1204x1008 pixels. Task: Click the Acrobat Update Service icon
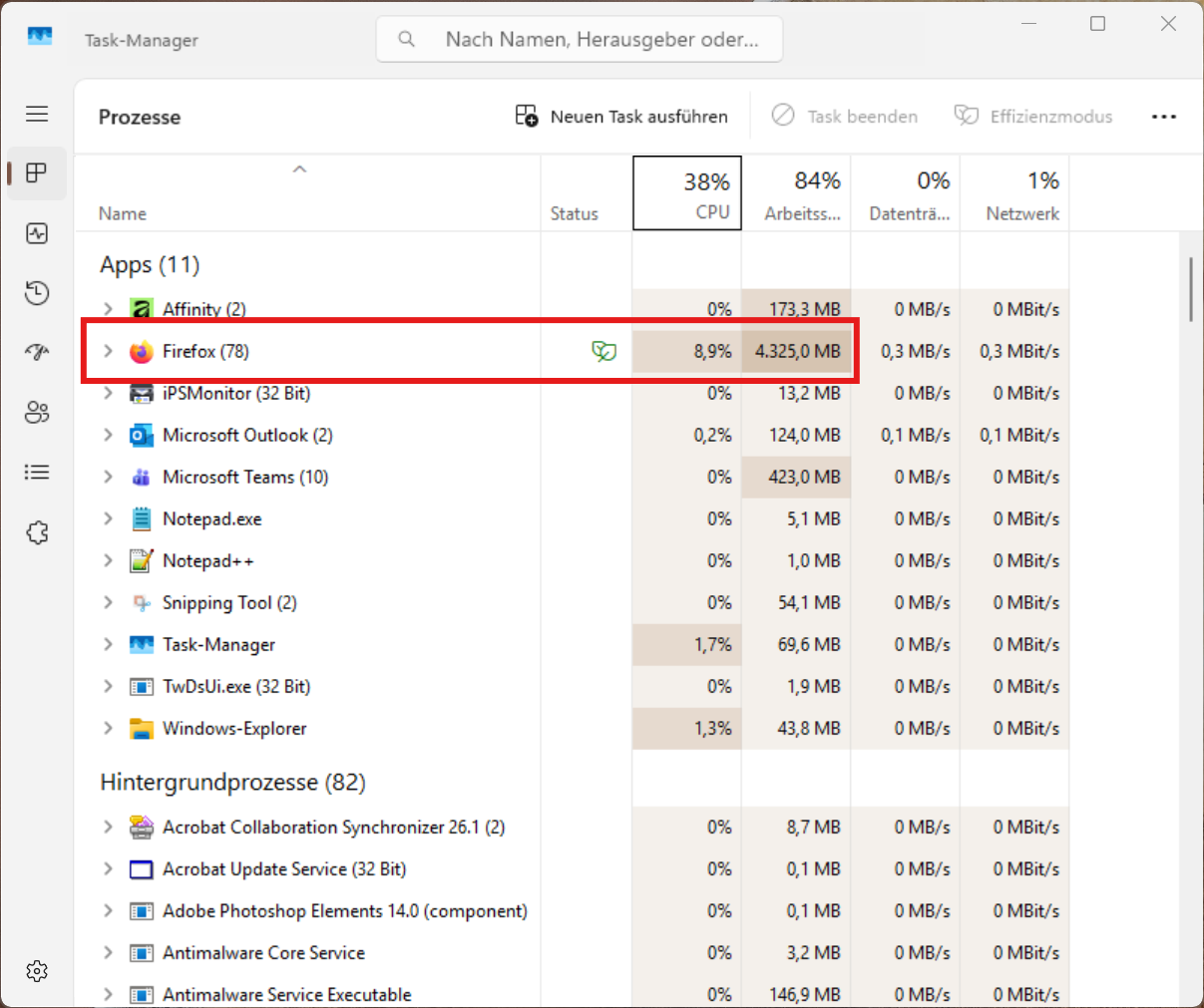pyautogui.click(x=142, y=868)
